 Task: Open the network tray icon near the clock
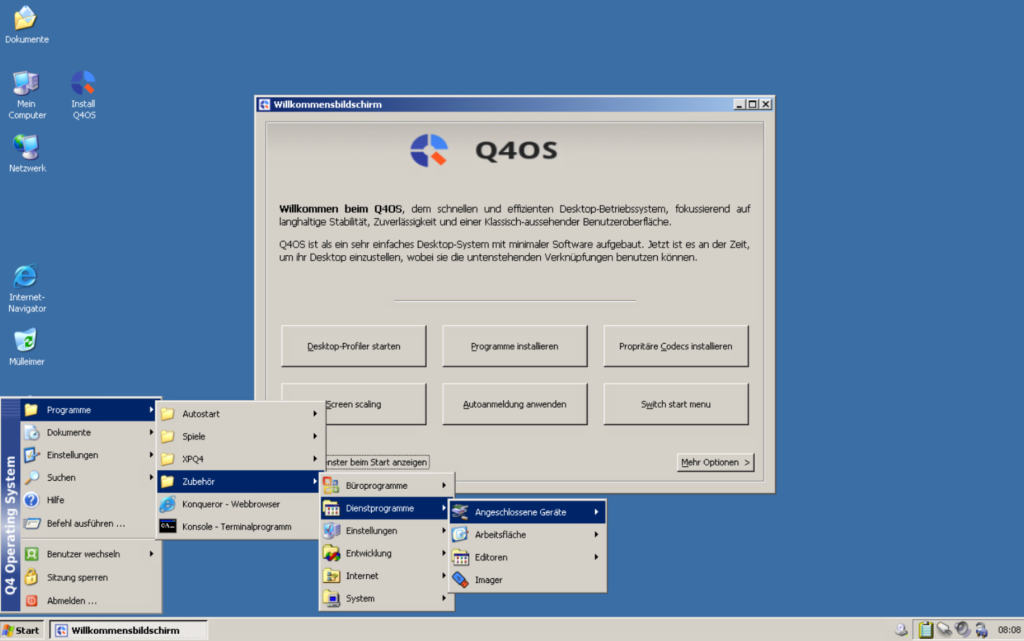pos(983,629)
